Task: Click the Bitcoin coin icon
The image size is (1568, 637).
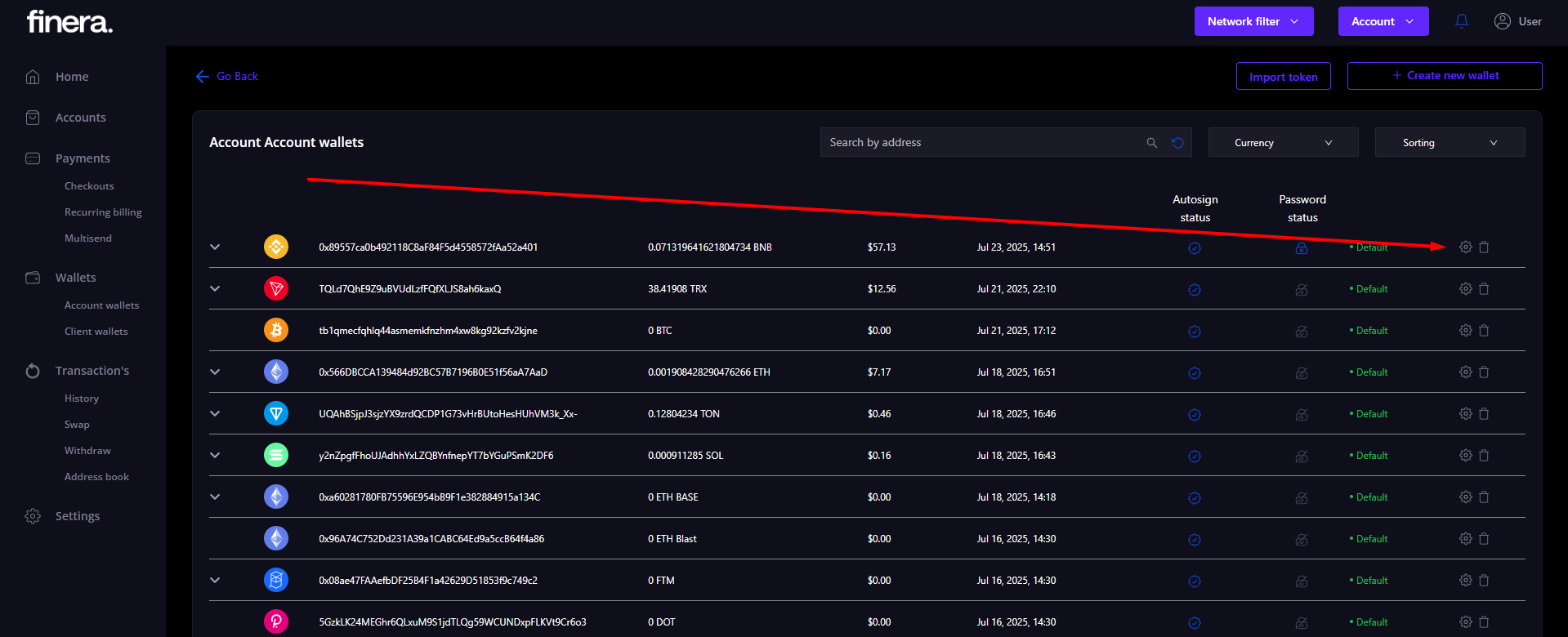Action: coord(276,331)
